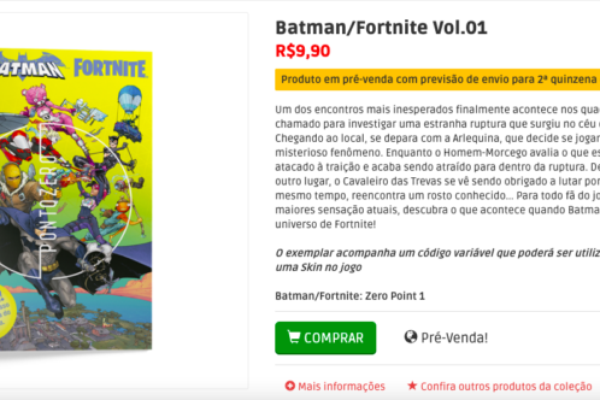Click the product description paragraph
Screen dimensions: 600x400
pyautogui.click(x=437, y=167)
